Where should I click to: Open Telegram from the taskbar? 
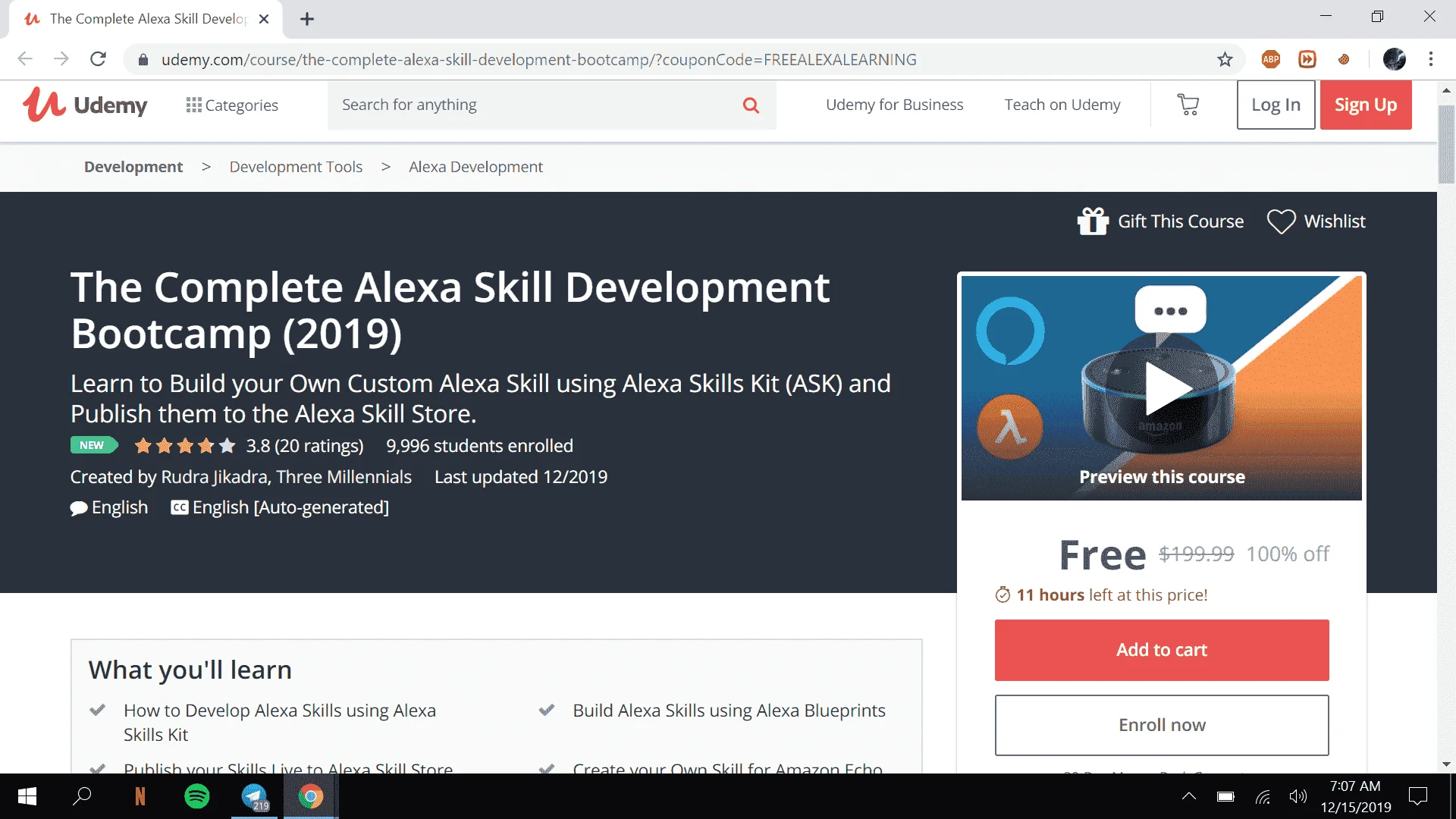click(x=255, y=796)
